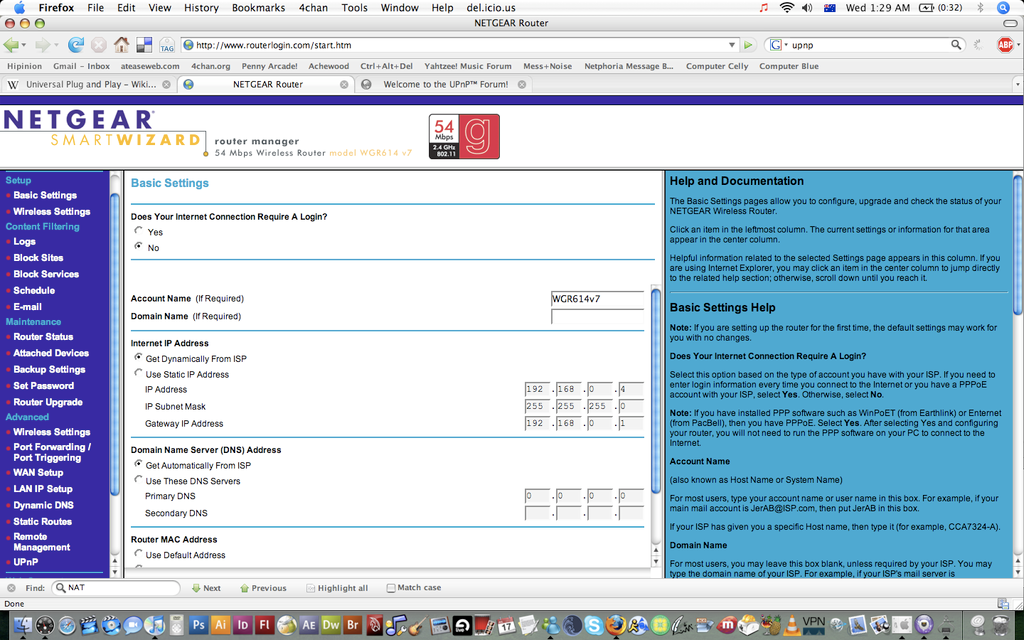Viewport: 1024px width, 640px height.
Task: Select Yes for internet login required
Action: (138, 231)
